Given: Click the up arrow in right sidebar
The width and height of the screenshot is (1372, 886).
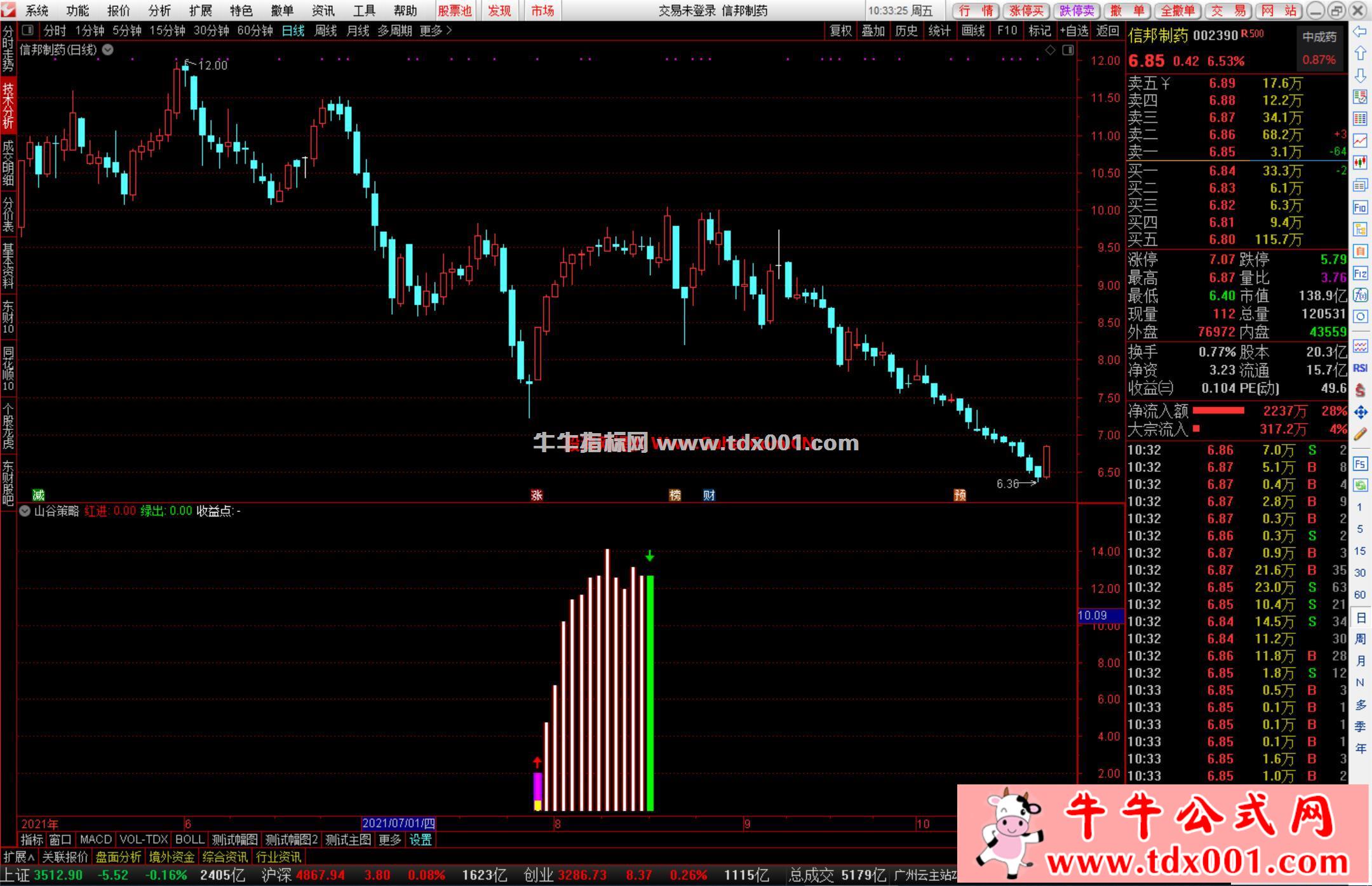Looking at the screenshot, I should pos(1360,53).
